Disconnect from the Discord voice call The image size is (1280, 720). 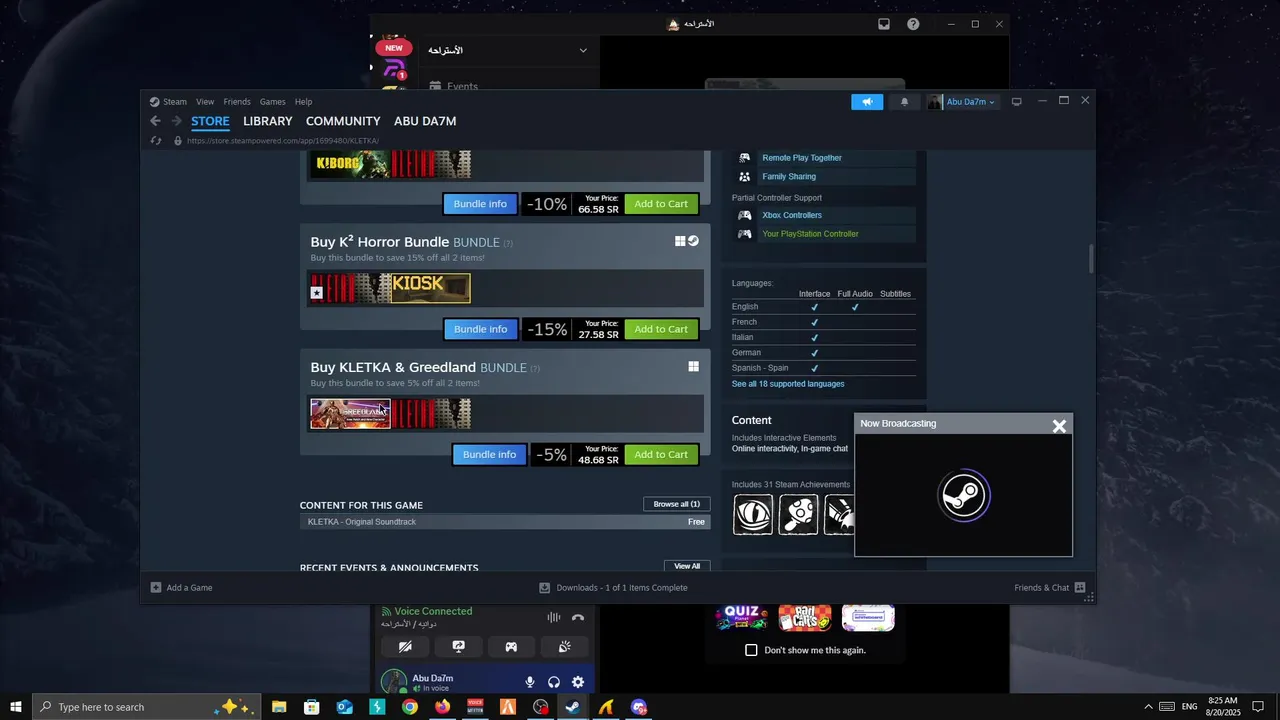coord(578,617)
